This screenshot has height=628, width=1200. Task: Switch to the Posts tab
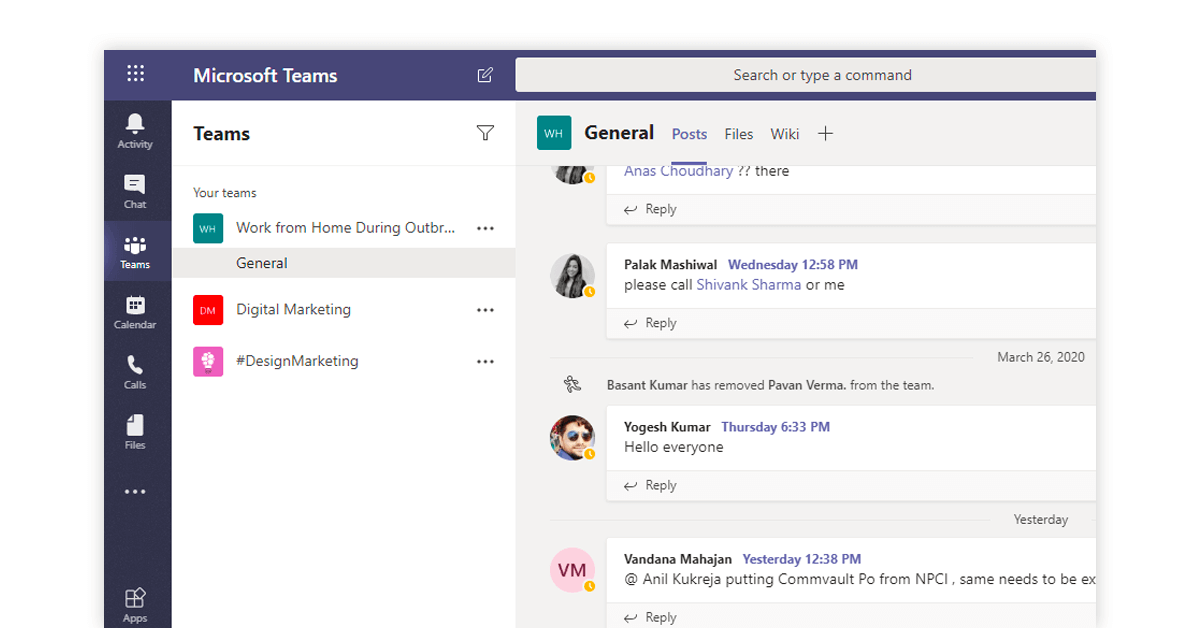[x=689, y=134]
